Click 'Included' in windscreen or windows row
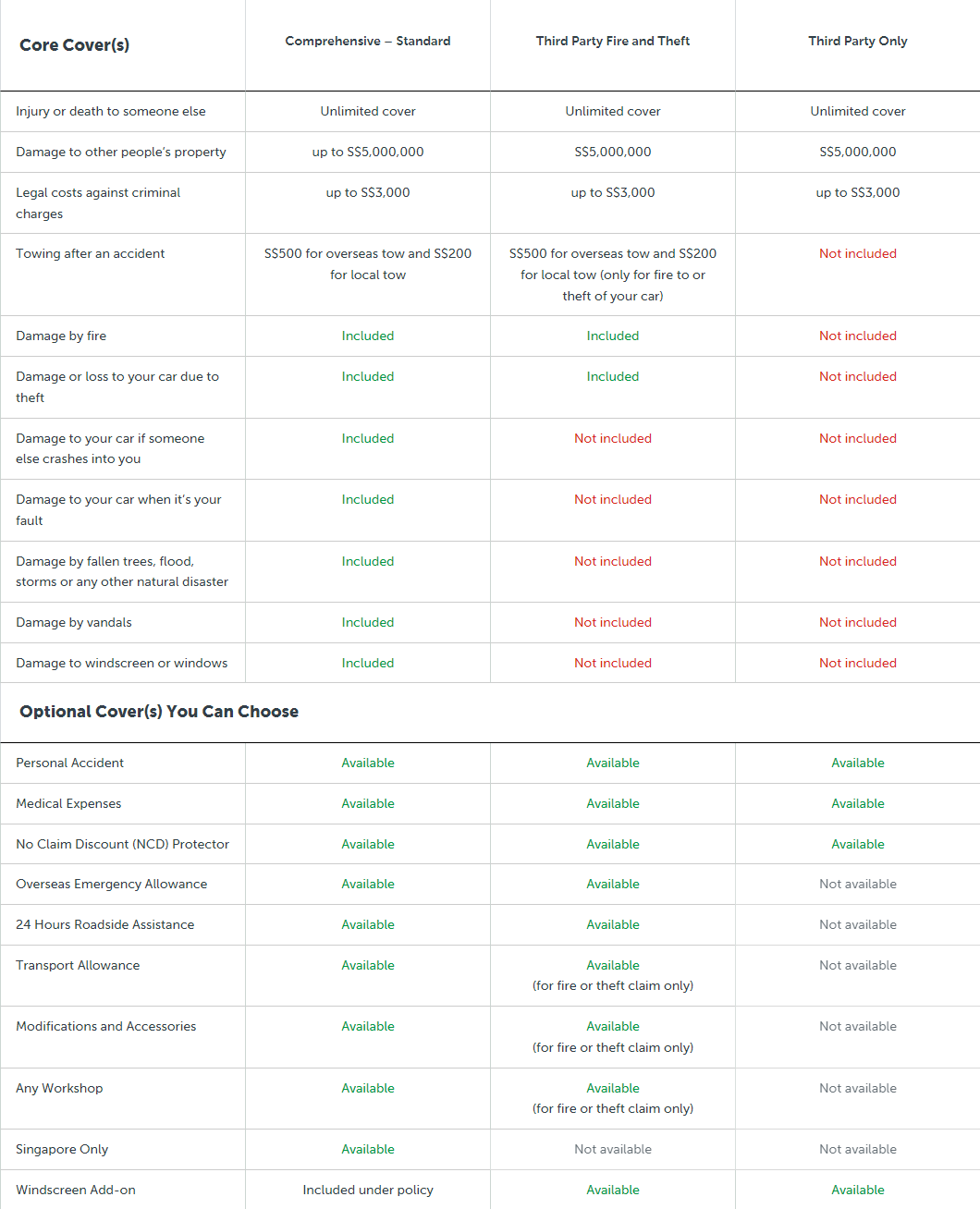Screen dimensions: 980x1209 point(368,663)
